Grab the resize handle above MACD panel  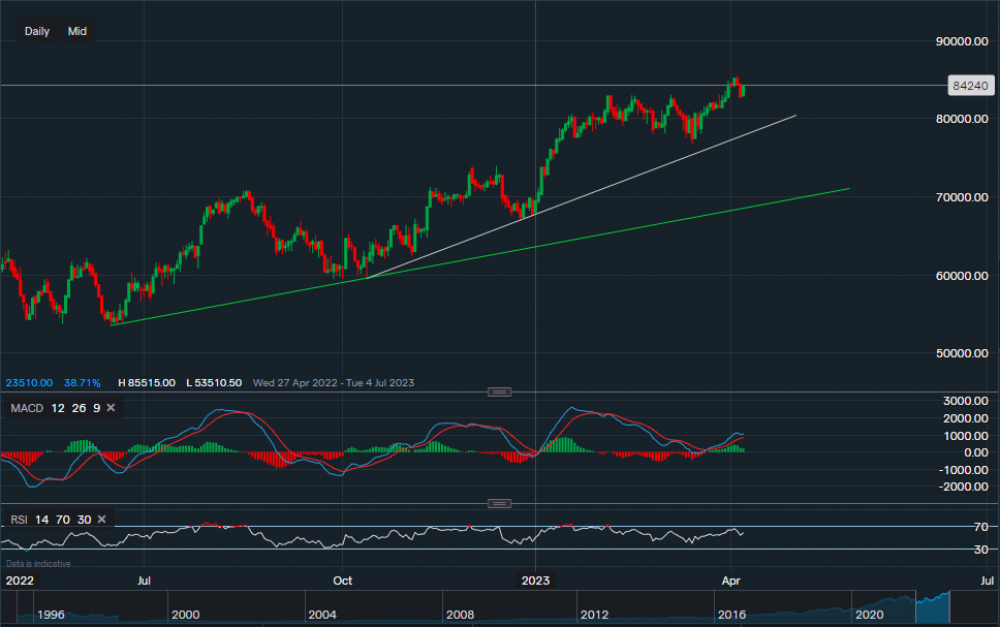(x=499, y=391)
